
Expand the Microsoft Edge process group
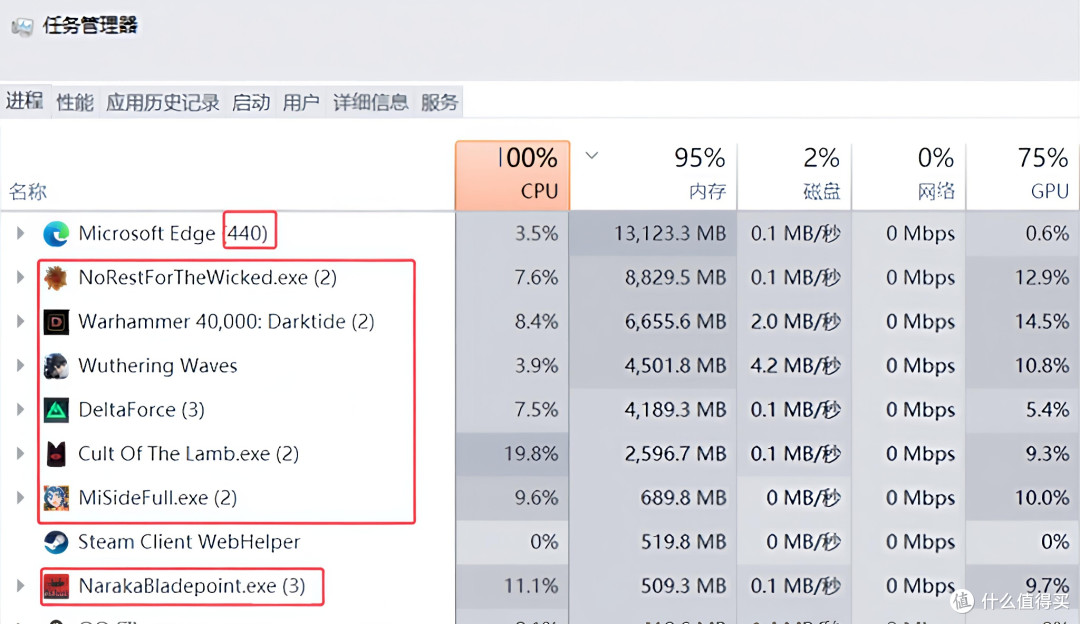(x=21, y=233)
